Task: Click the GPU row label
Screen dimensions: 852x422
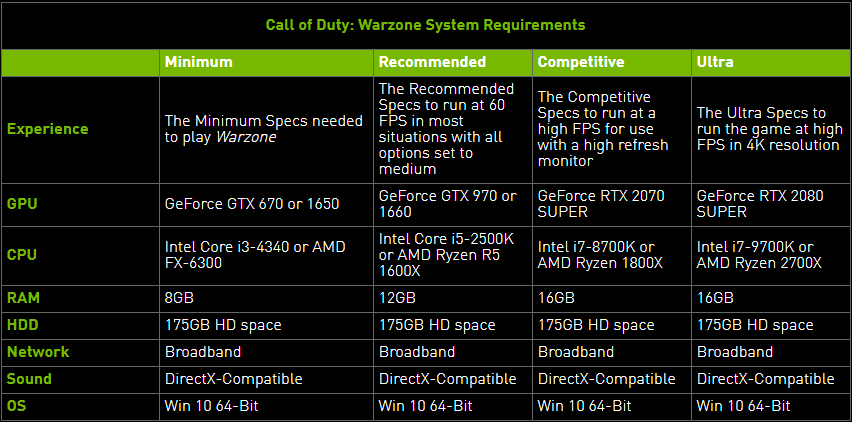Action: (24, 203)
